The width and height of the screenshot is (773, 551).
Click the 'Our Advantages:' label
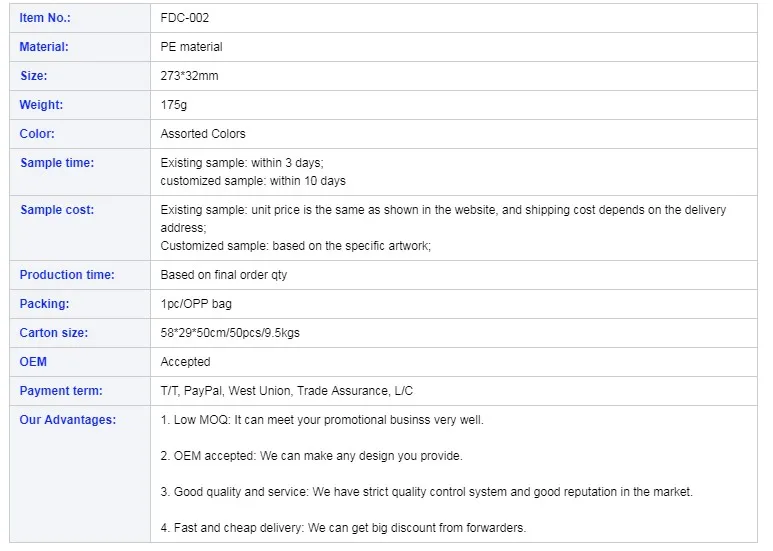pyautogui.click(x=68, y=420)
